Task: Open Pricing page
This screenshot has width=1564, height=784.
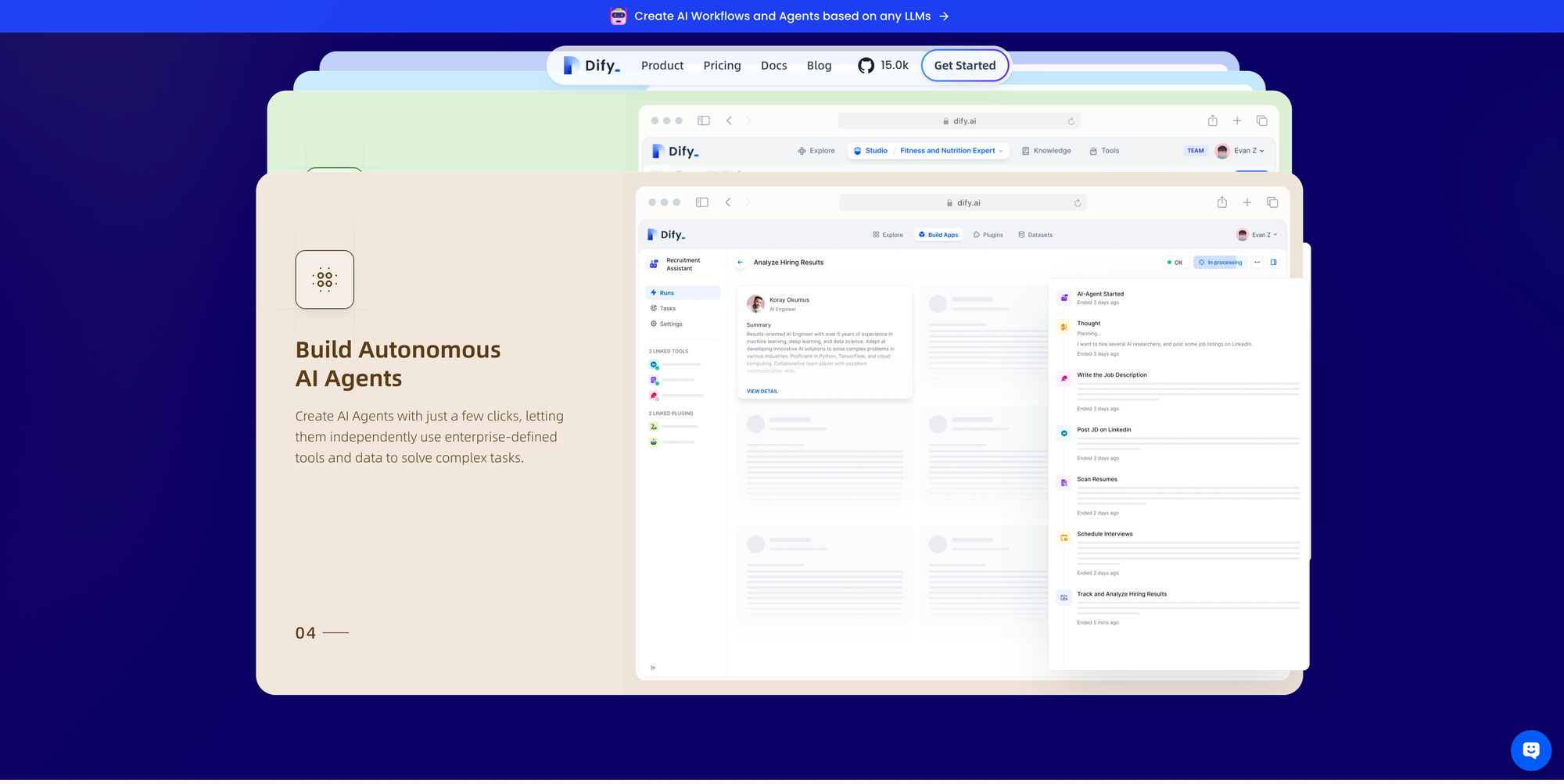Action: pyautogui.click(x=722, y=66)
